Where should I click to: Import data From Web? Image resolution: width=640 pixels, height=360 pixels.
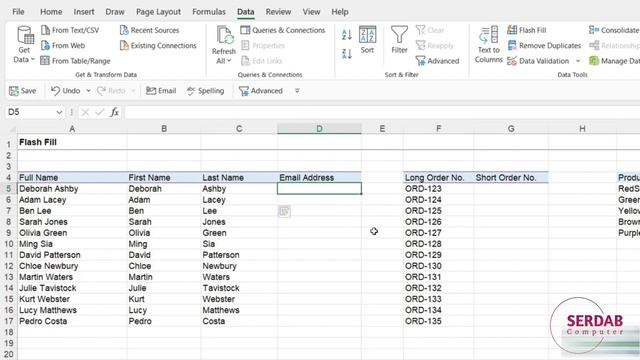(63, 45)
